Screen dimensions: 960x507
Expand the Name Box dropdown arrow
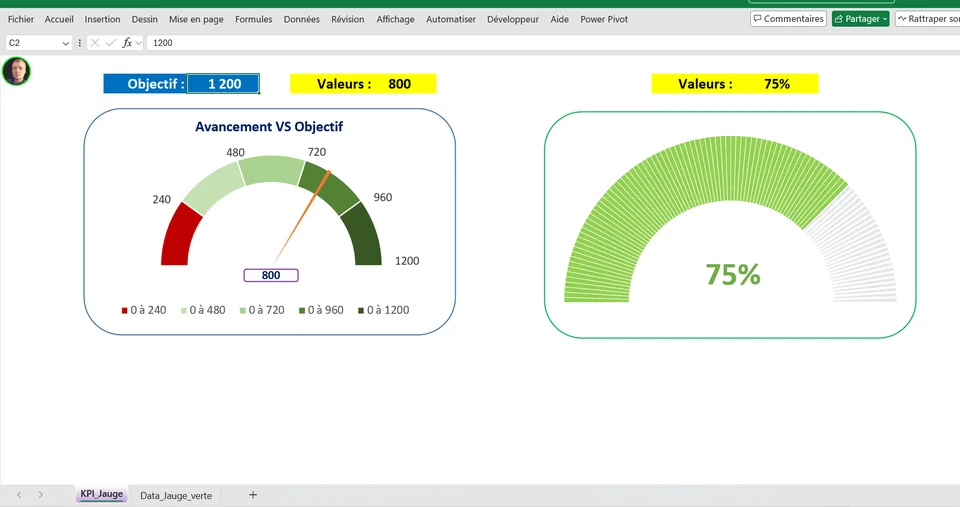66,43
